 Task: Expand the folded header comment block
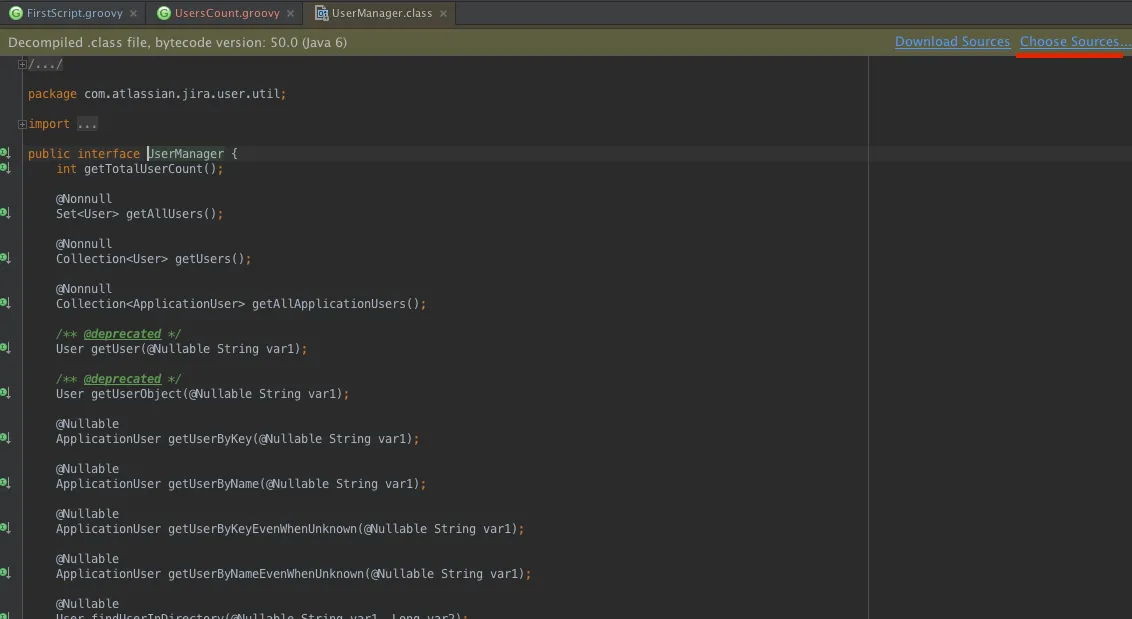(x=22, y=65)
